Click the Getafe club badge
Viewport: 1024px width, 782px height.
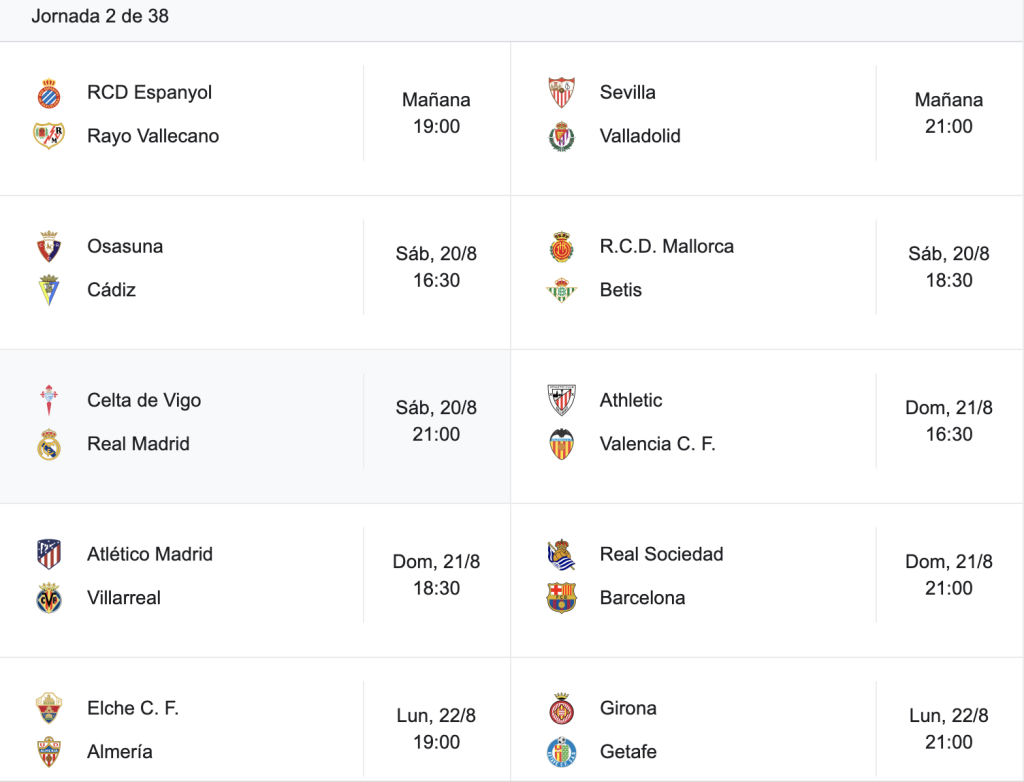[562, 752]
